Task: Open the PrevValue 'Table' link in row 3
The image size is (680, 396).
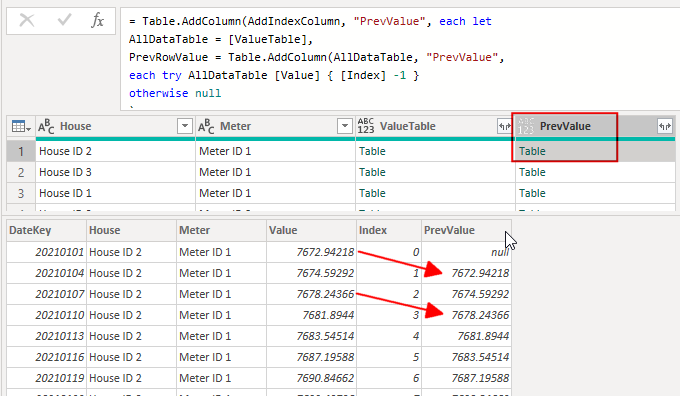Action: [x=532, y=193]
